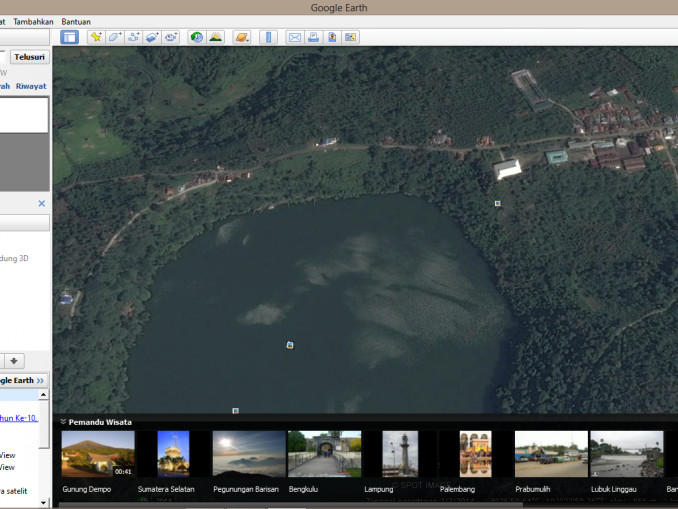678x509 pixels.
Task: Click the Record a Tour icon
Action: click(x=171, y=37)
